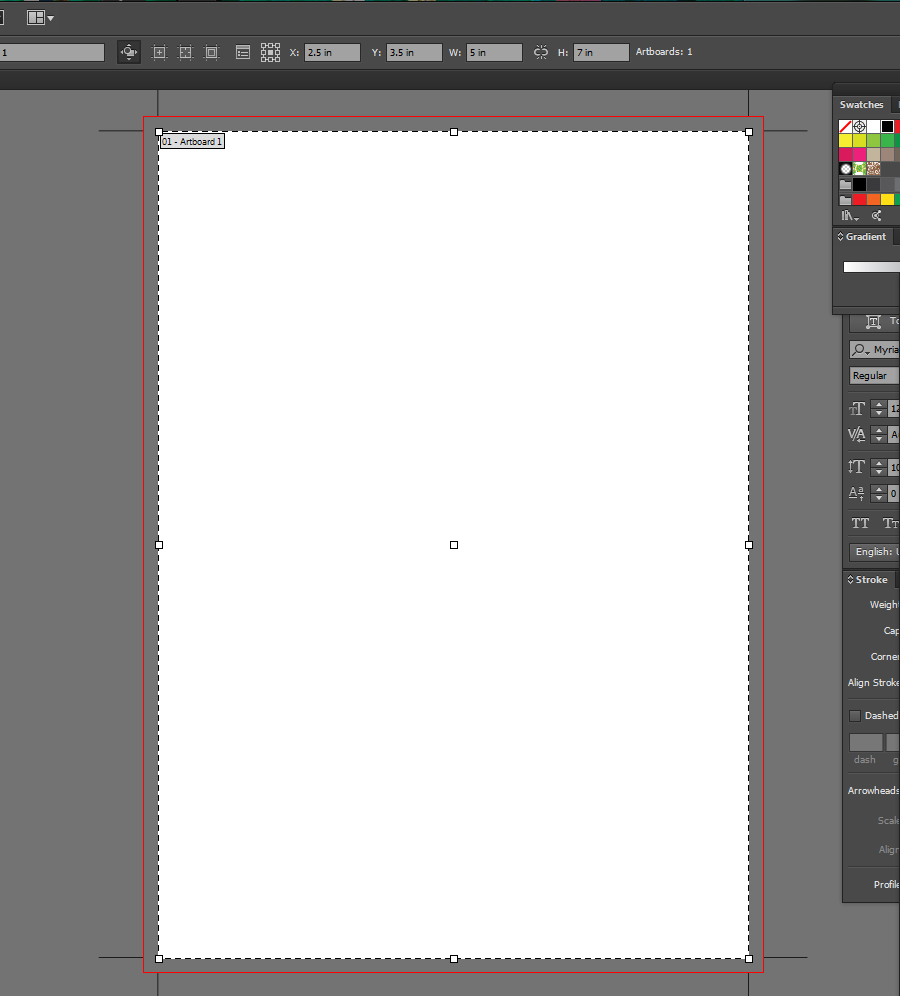900x996 pixels.
Task: Enable the Dashed Line checkbox
Action: click(x=855, y=716)
